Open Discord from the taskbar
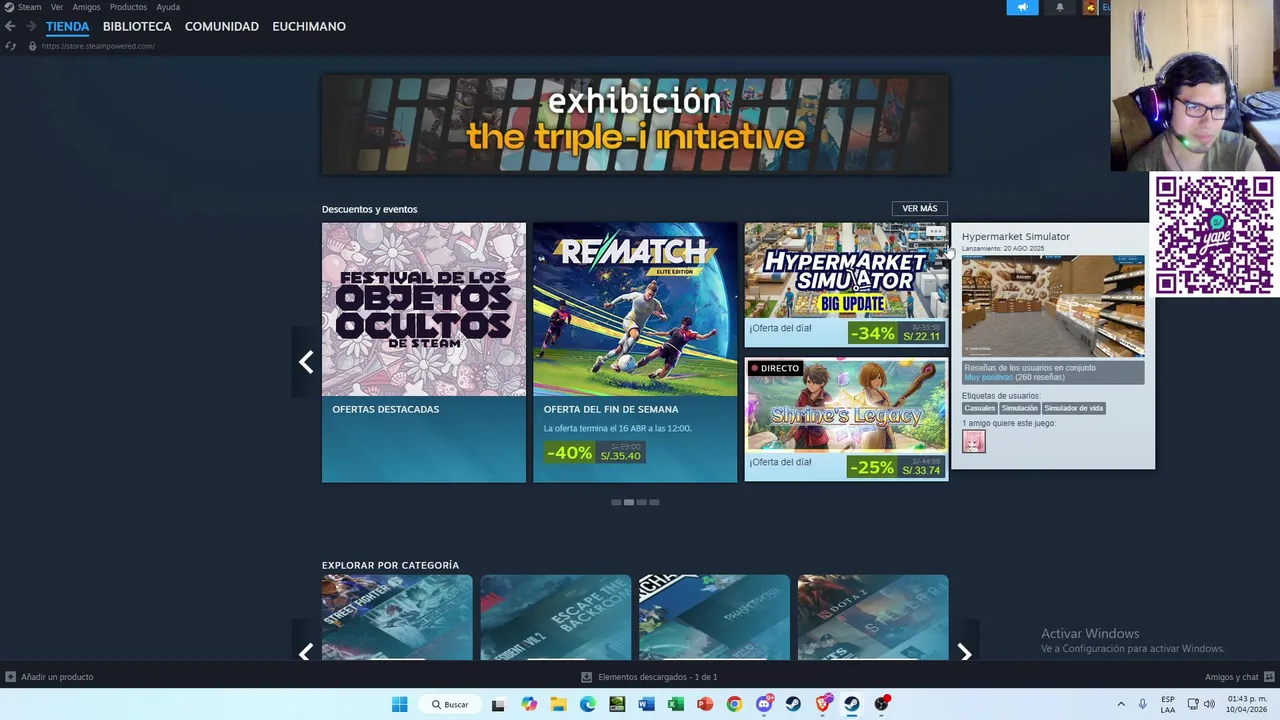Screen dimensions: 1280x720 pos(764,704)
